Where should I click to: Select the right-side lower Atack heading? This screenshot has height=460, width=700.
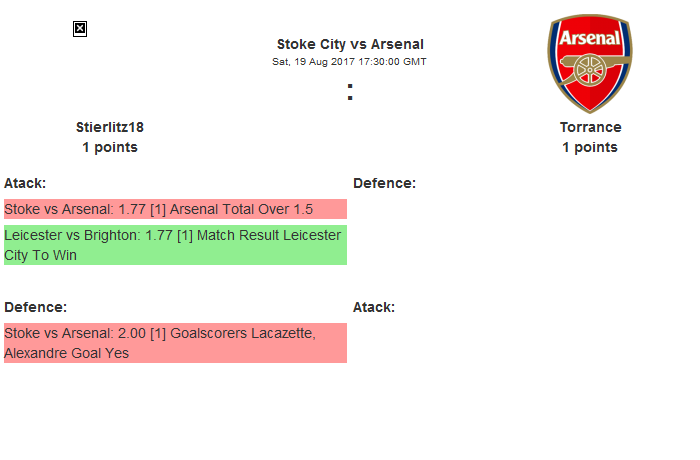coord(374,307)
